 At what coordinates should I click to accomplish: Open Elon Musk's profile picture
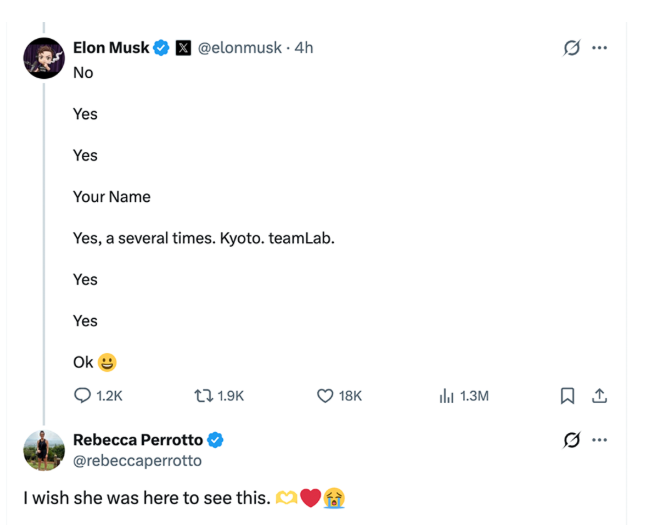[x=44, y=58]
